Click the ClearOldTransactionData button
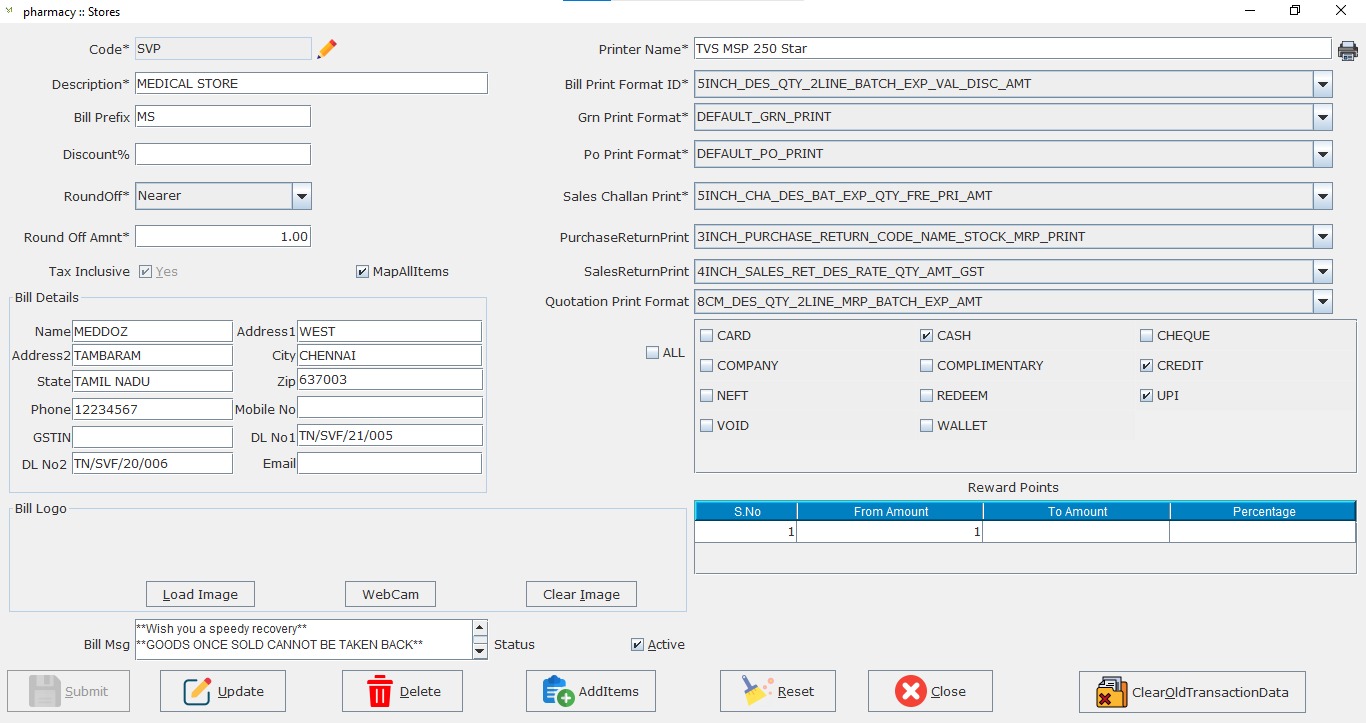Screen dimensions: 1366x723 (x=1192, y=692)
